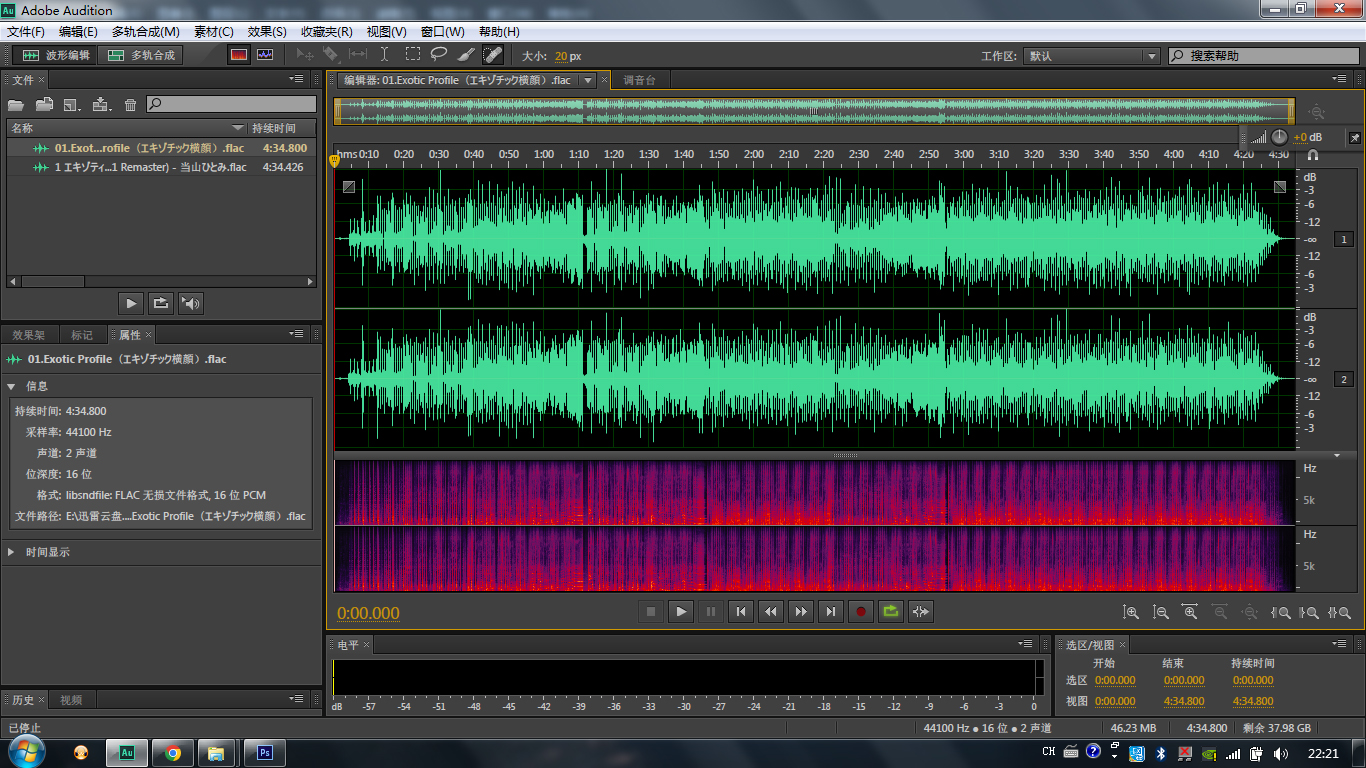Click the 搜索帮助 search field
The width and height of the screenshot is (1366, 768).
pos(1264,56)
